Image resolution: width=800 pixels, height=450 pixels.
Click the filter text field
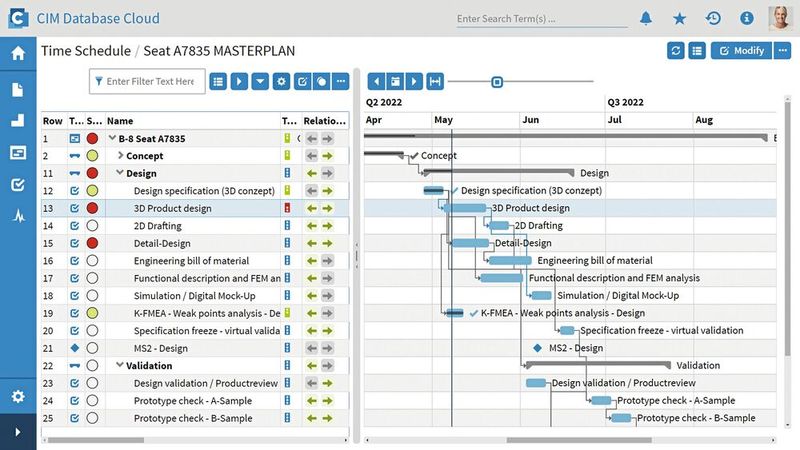click(x=147, y=82)
